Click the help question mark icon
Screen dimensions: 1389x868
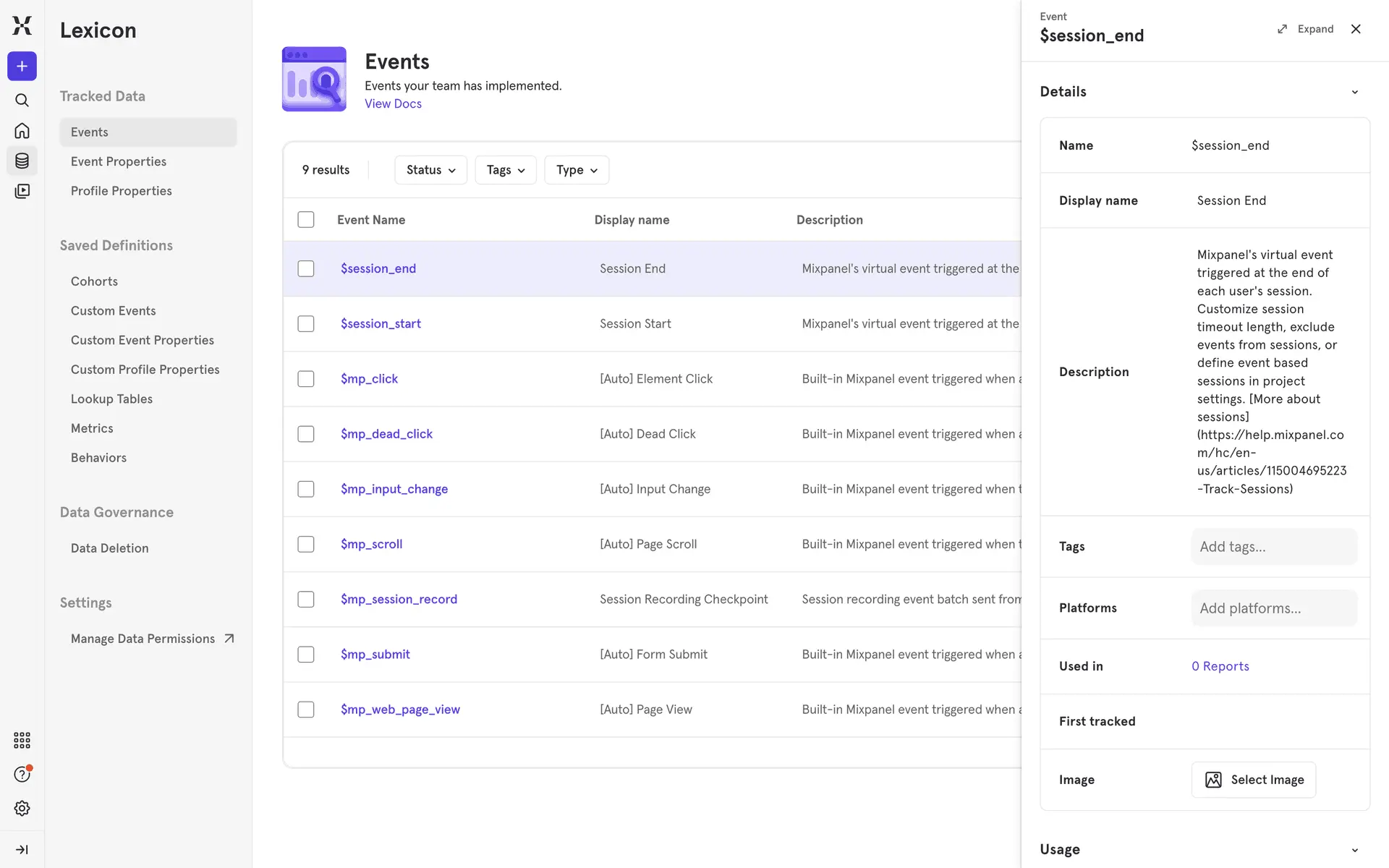[22, 775]
